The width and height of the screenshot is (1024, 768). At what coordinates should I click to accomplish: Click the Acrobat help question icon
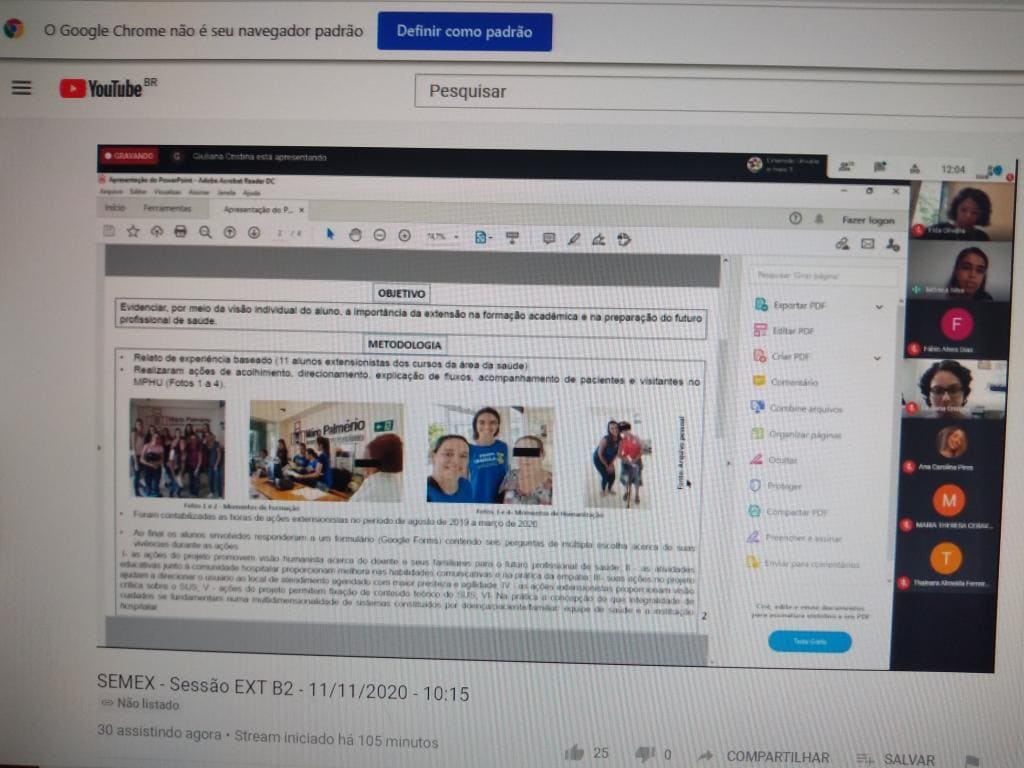click(x=795, y=218)
